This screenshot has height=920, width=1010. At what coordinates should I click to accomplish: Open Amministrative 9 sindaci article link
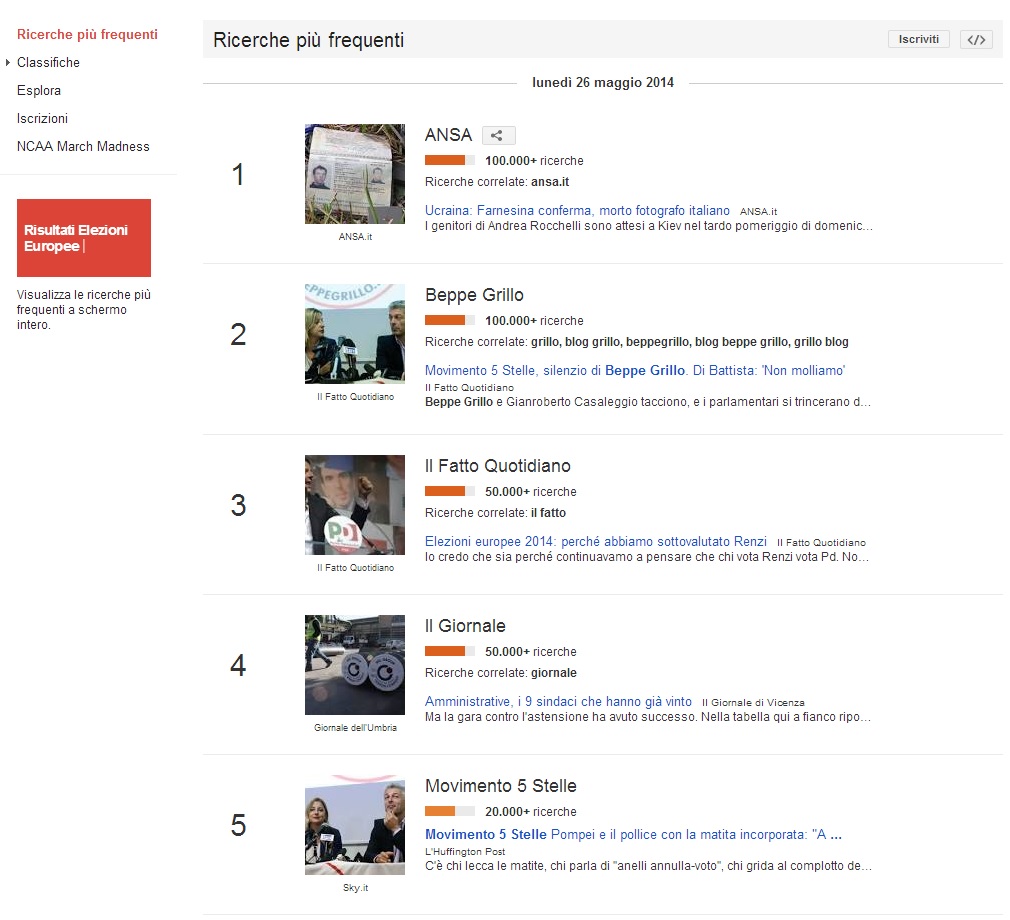tap(558, 702)
